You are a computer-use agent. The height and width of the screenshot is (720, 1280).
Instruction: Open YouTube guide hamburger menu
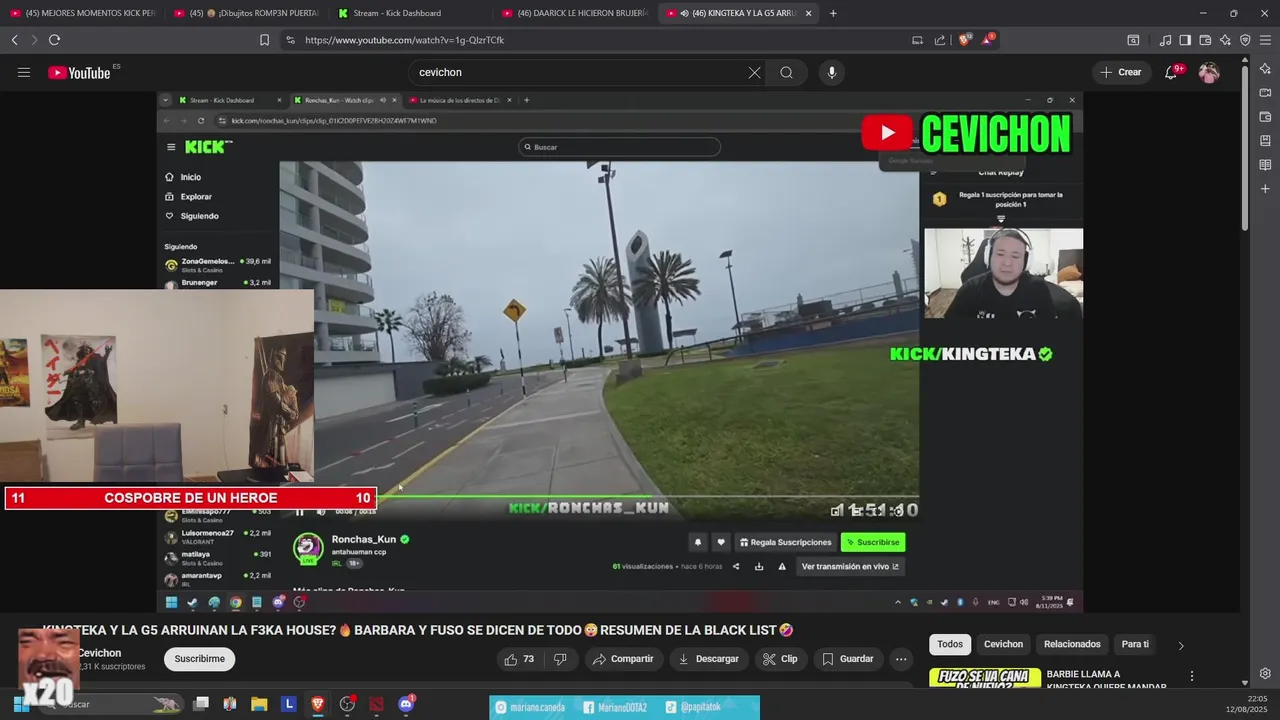[x=24, y=72]
